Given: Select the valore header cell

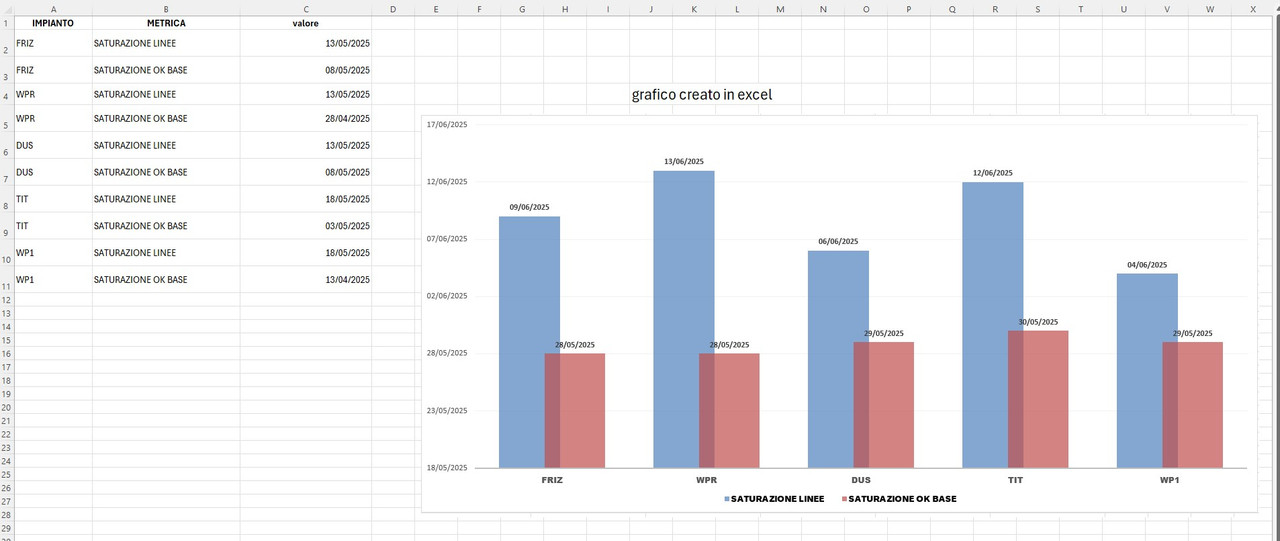Looking at the screenshot, I should coord(306,22).
